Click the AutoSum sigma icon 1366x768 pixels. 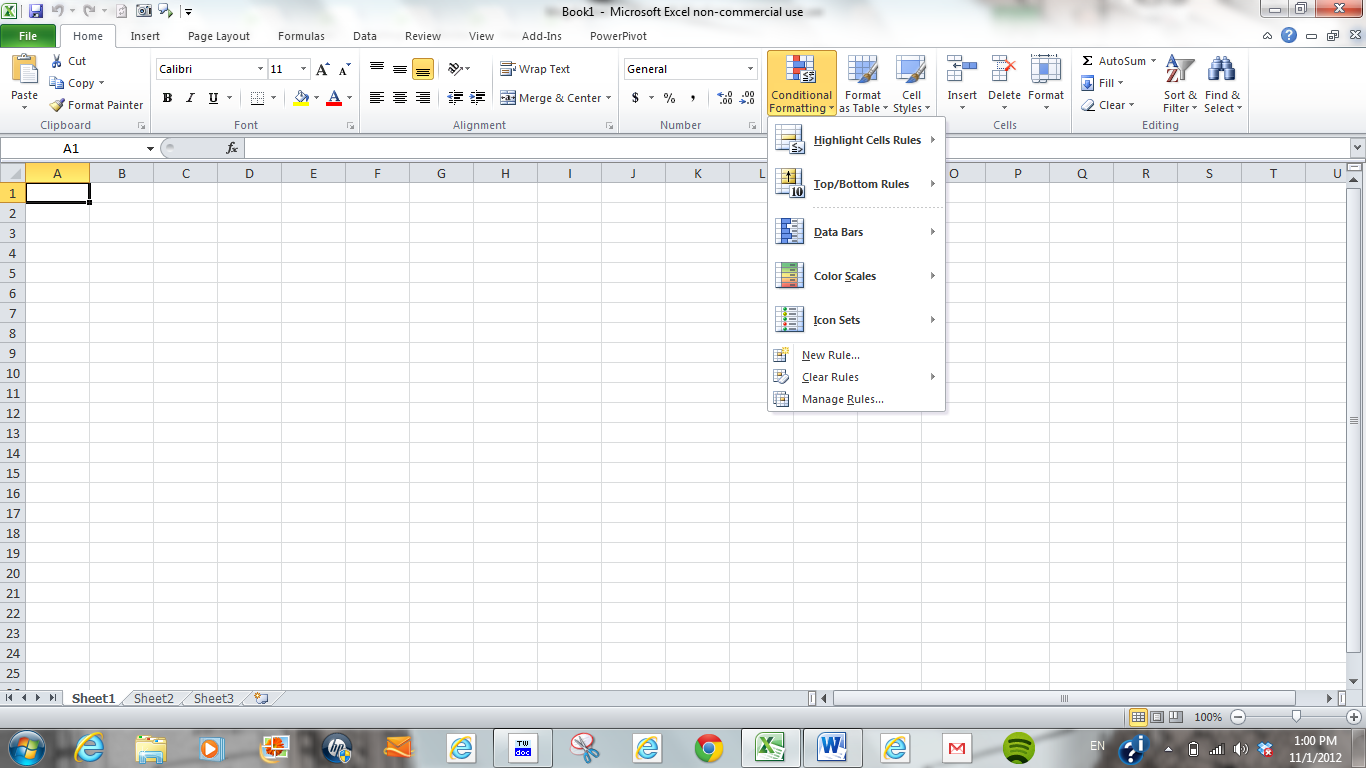(1088, 61)
